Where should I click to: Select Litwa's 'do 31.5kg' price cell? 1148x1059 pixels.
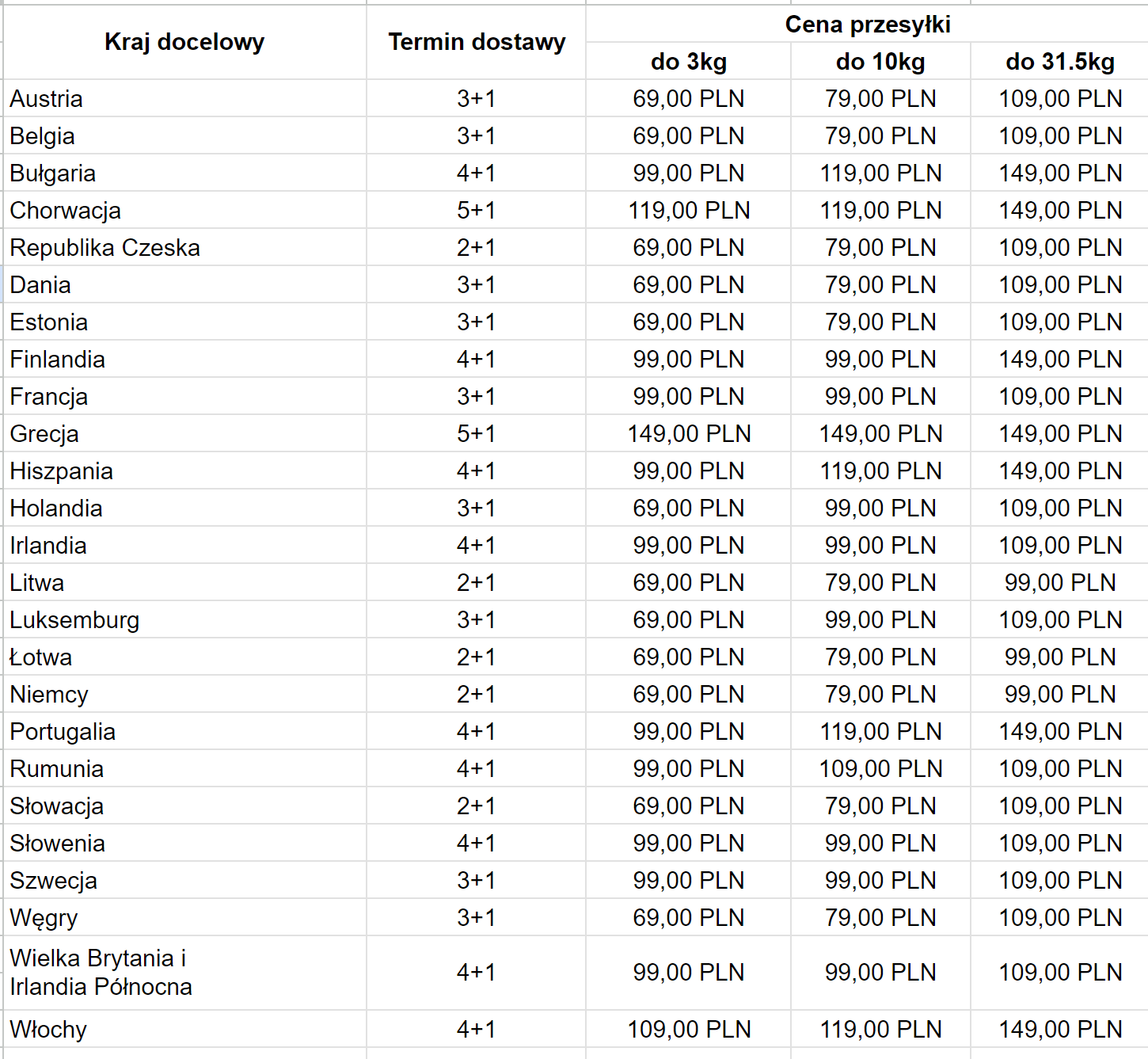click(x=1060, y=583)
